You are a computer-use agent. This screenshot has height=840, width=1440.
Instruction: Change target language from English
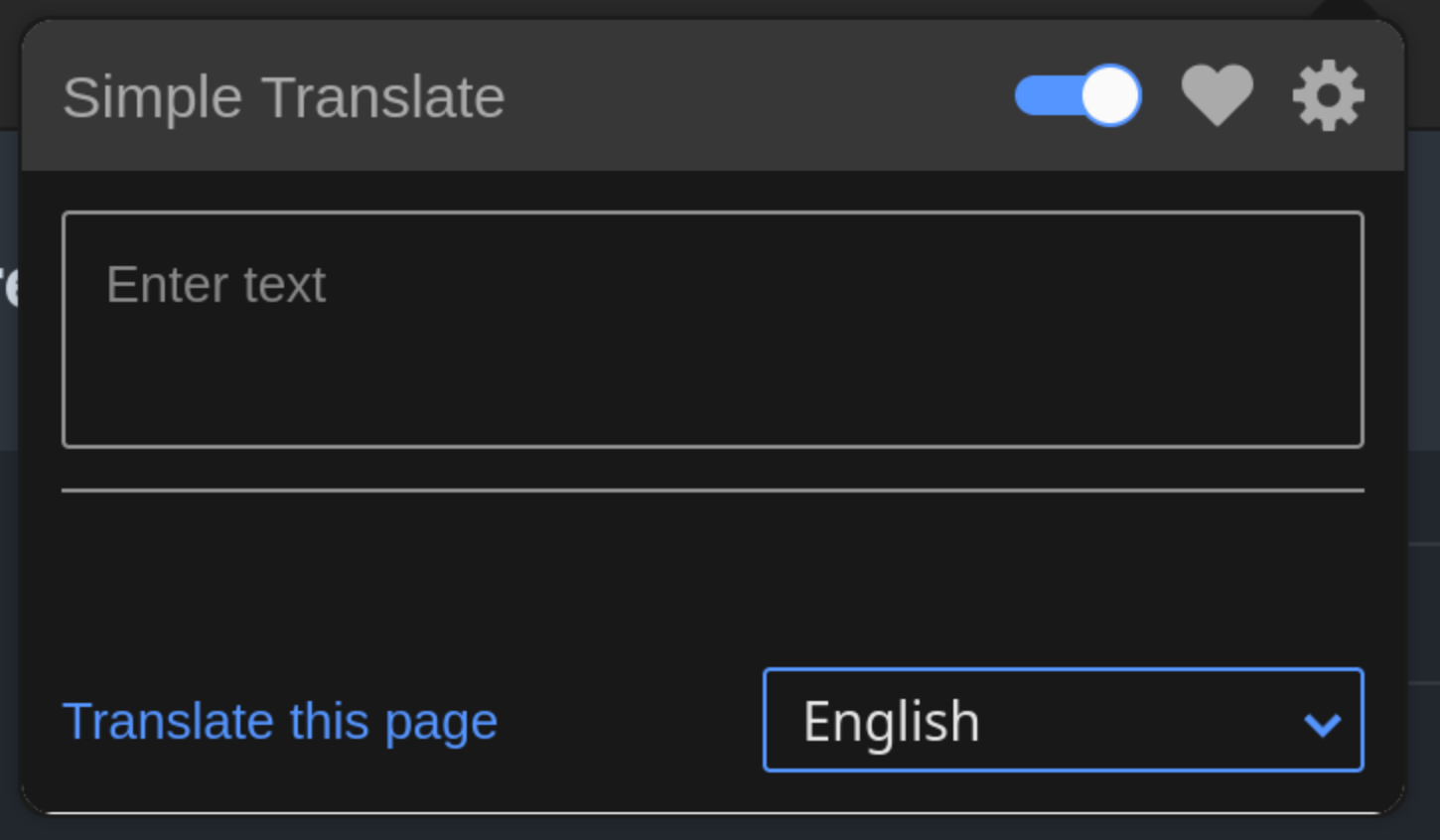[1063, 720]
